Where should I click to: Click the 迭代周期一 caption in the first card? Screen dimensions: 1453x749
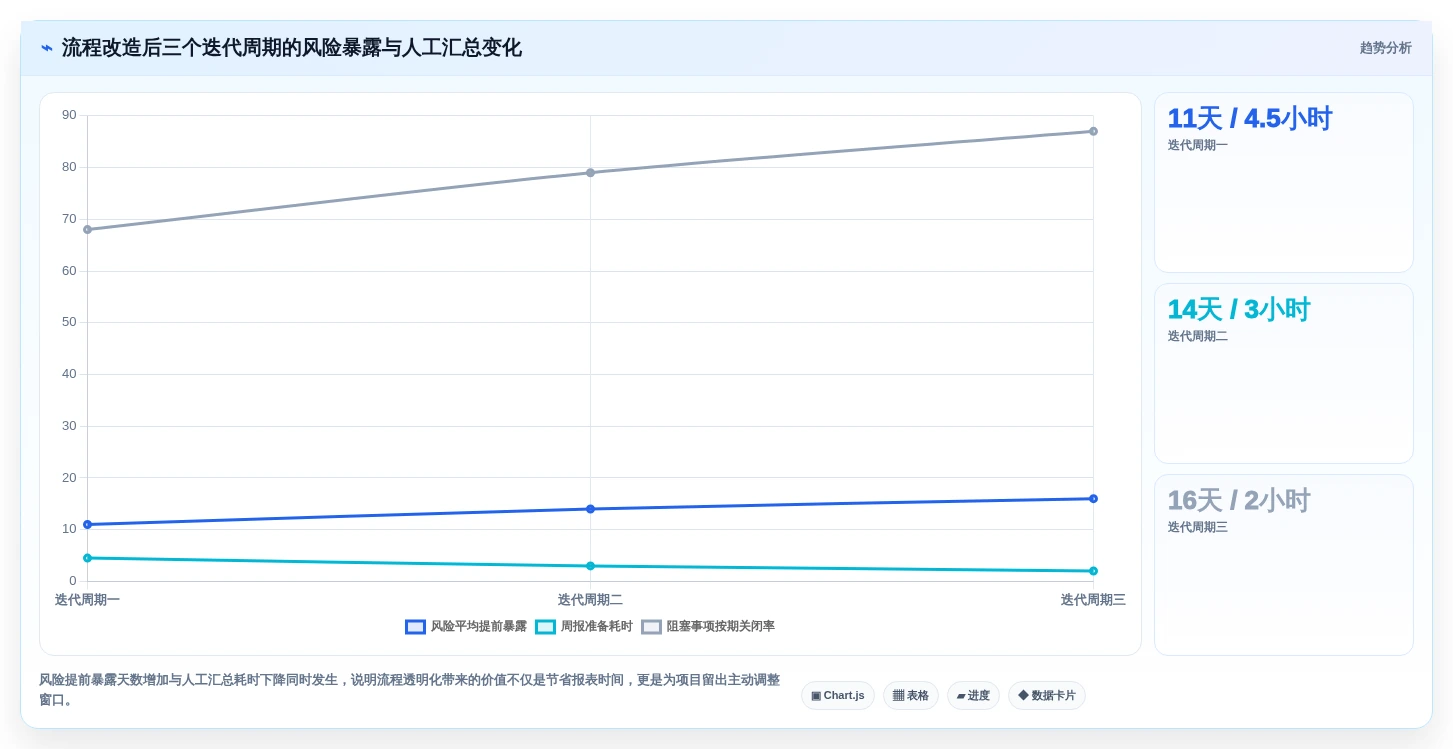point(1198,145)
